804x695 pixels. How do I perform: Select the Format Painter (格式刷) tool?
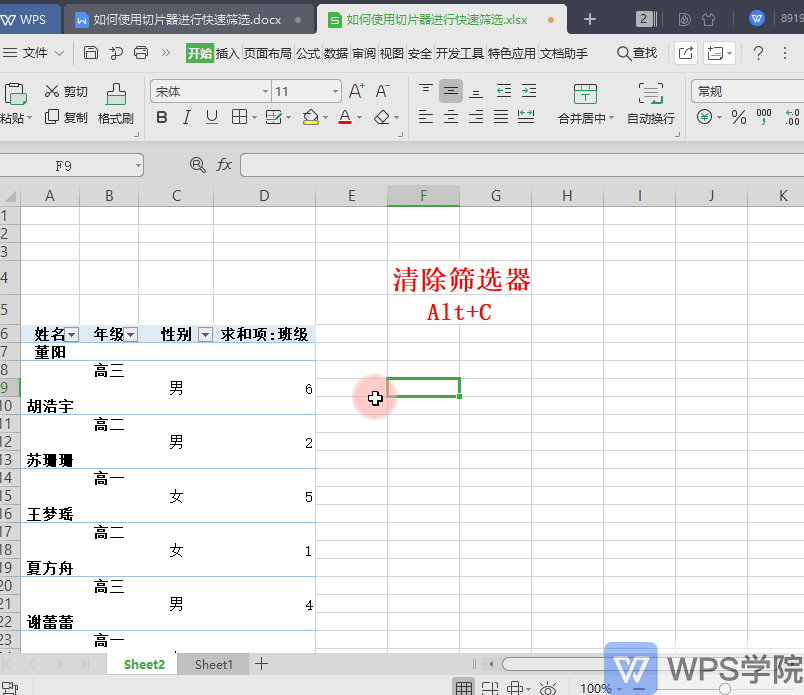(x=116, y=105)
